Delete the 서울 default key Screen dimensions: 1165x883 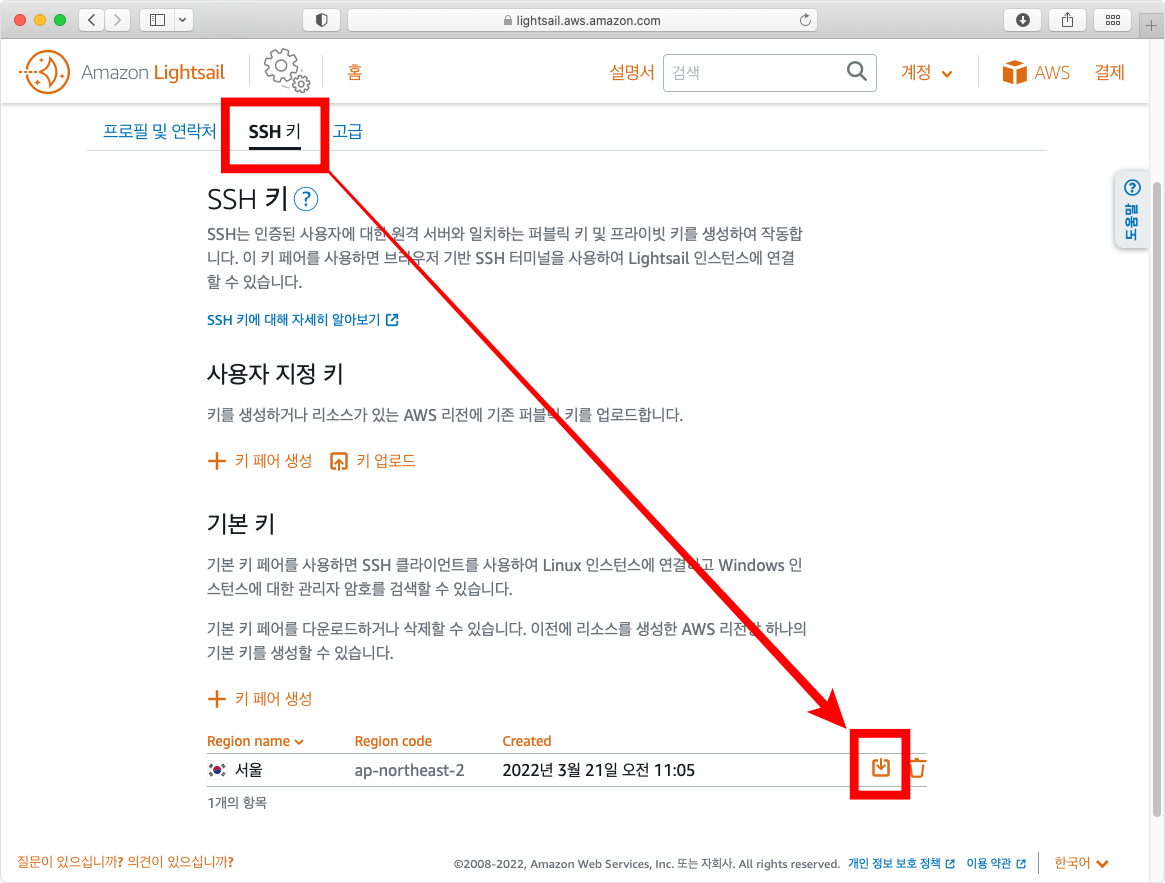(918, 767)
